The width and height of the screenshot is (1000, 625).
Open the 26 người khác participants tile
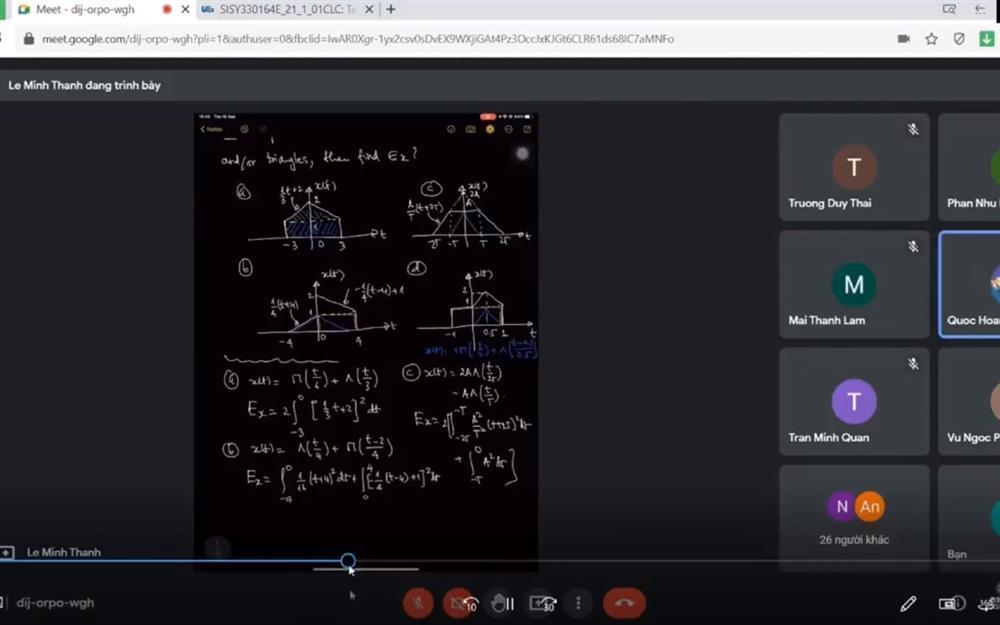point(854,516)
